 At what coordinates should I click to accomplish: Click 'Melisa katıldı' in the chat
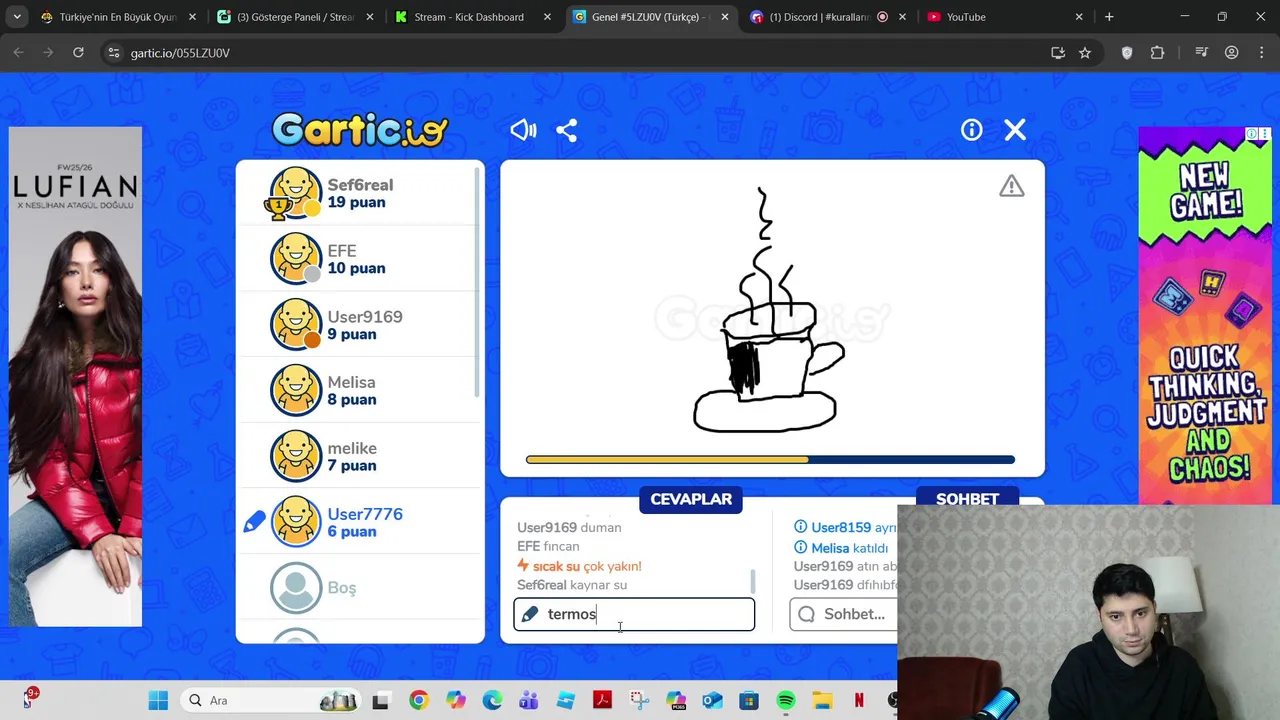pyautogui.click(x=841, y=548)
